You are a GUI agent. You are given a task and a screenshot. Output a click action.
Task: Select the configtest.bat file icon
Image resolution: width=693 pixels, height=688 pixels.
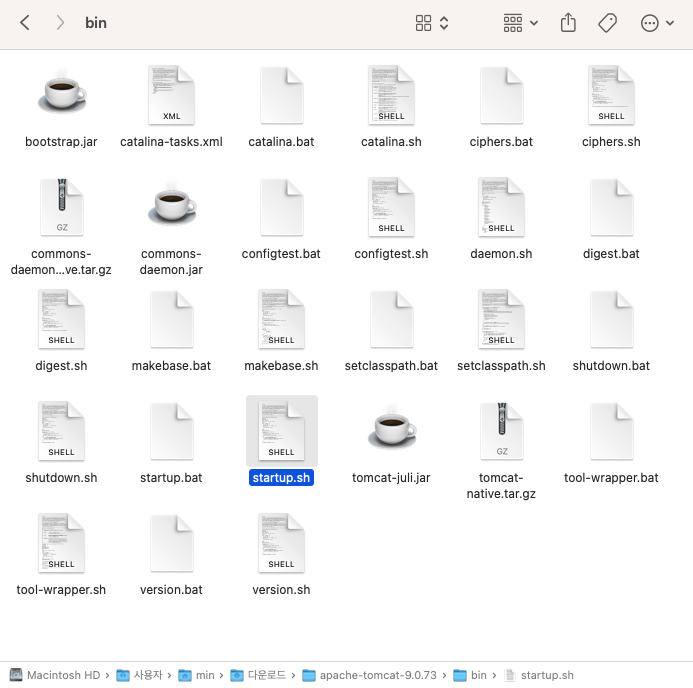(282, 207)
